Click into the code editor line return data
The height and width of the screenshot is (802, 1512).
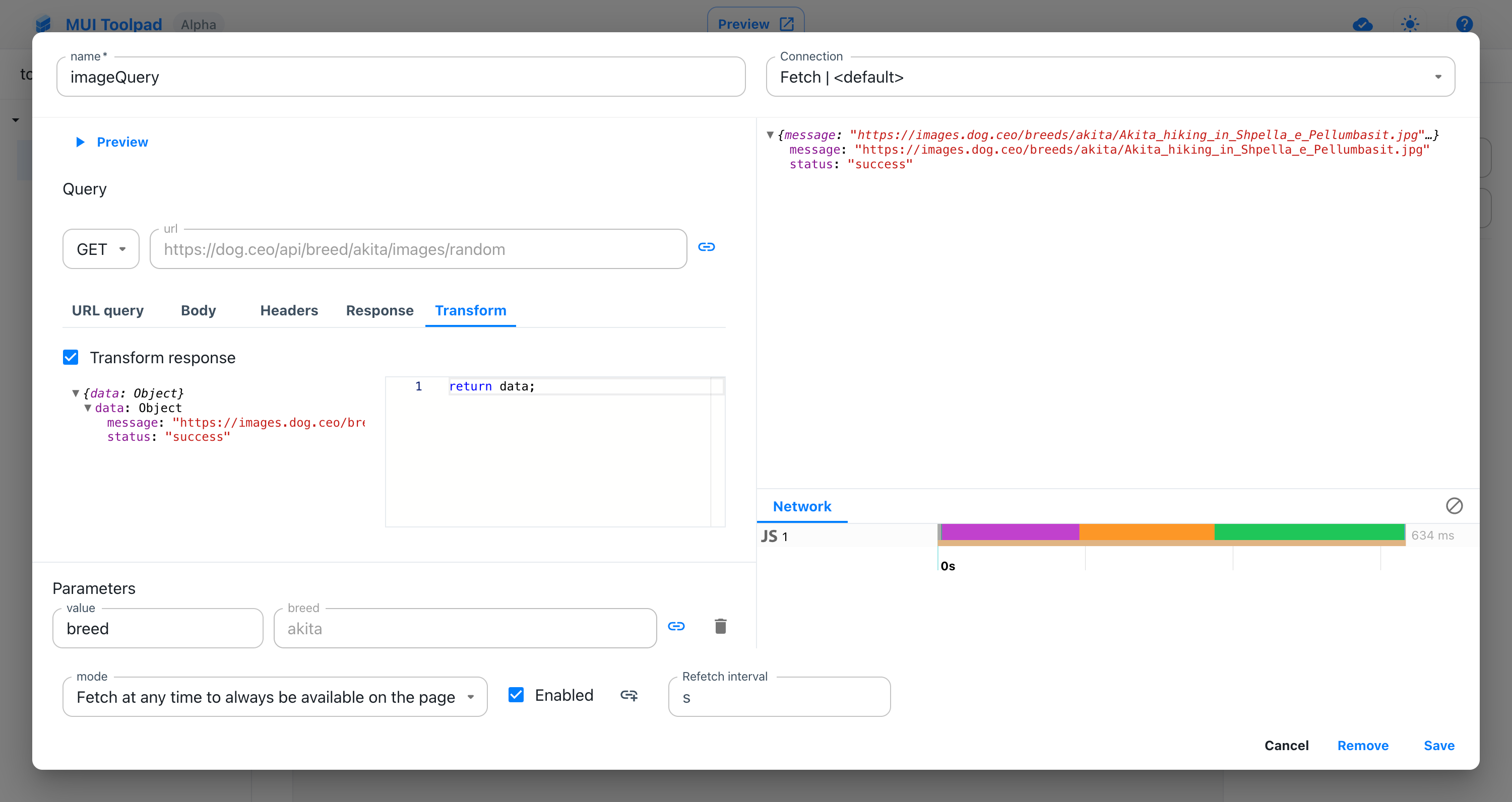492,386
